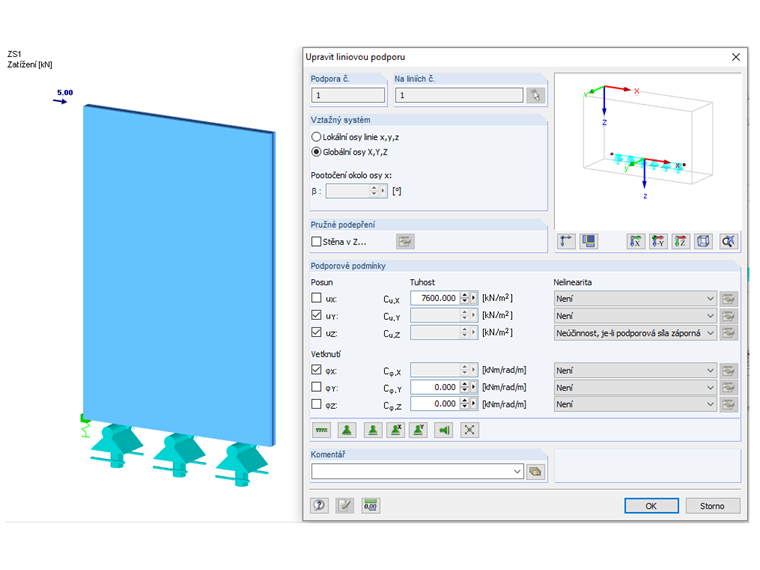Screen dimensions: 760x570
Task: Check the uX displacement support
Action: pos(316,298)
